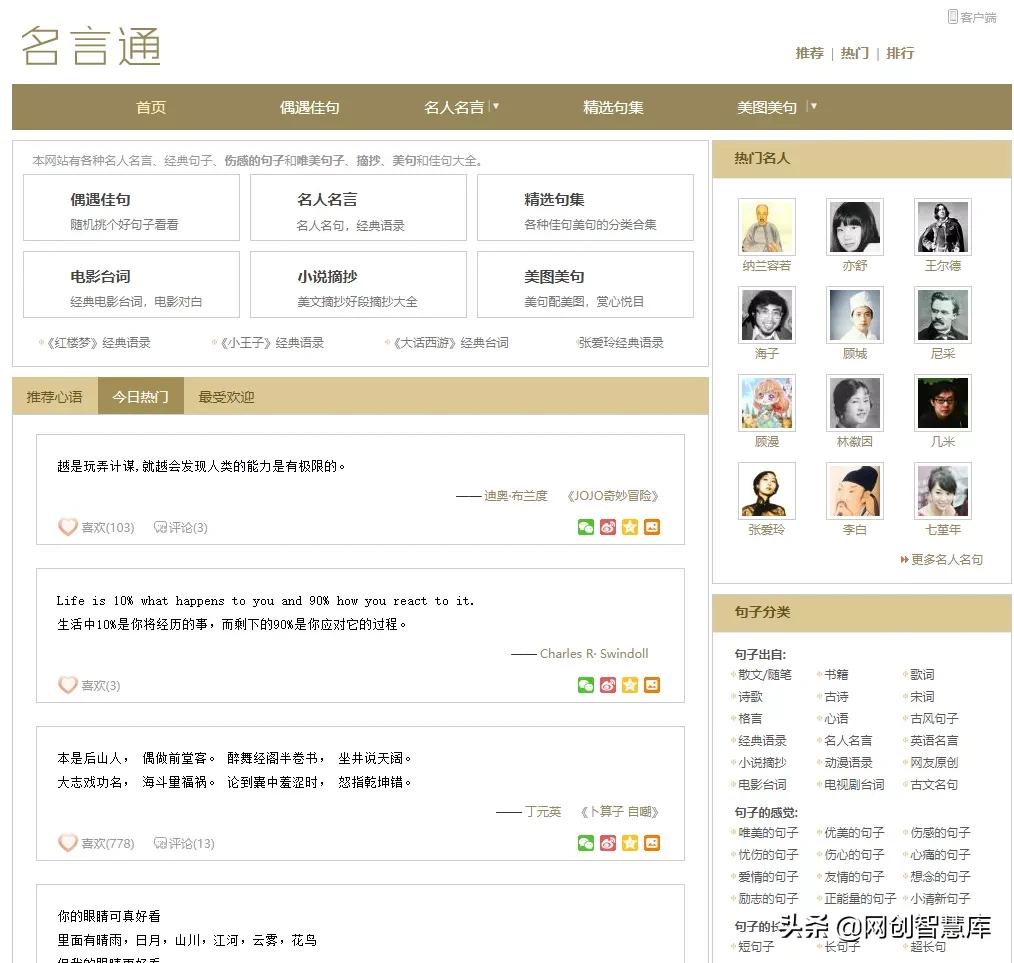Share the JOJO quote to WeChat
The width and height of the screenshot is (1014, 963).
[x=585, y=527]
